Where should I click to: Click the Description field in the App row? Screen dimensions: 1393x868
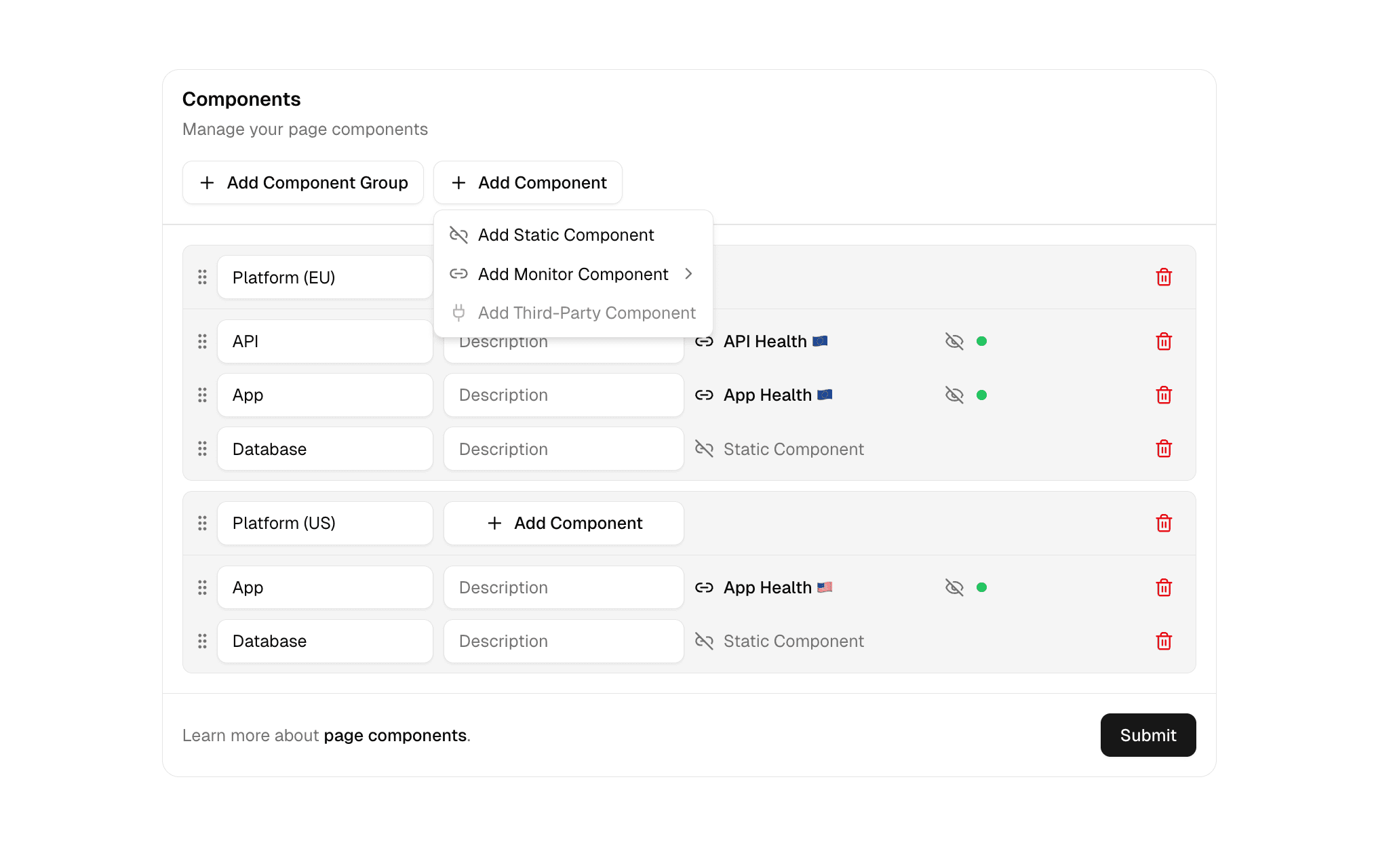tap(564, 395)
